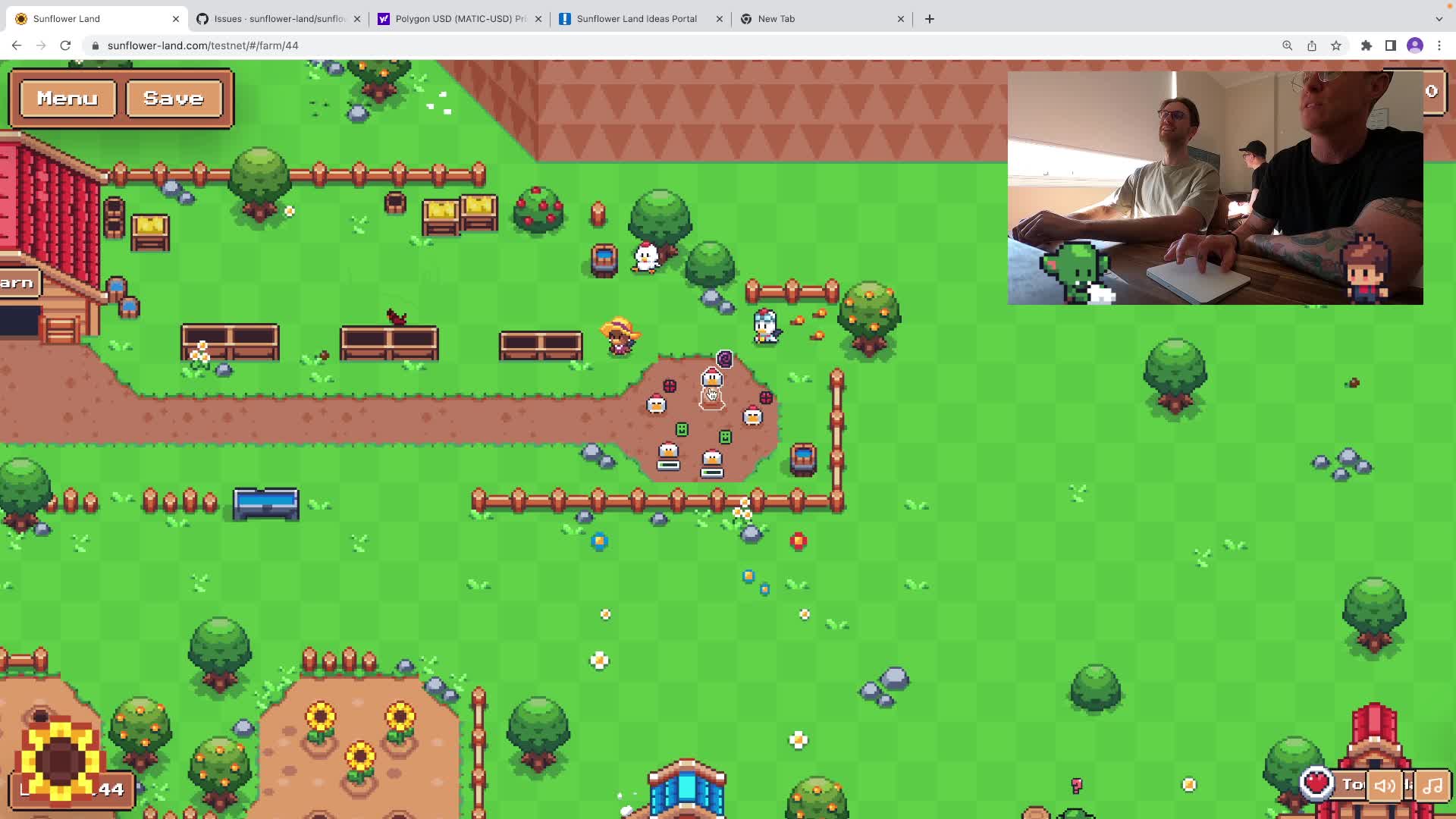Open the browser extensions puzzle icon

pyautogui.click(x=1367, y=45)
